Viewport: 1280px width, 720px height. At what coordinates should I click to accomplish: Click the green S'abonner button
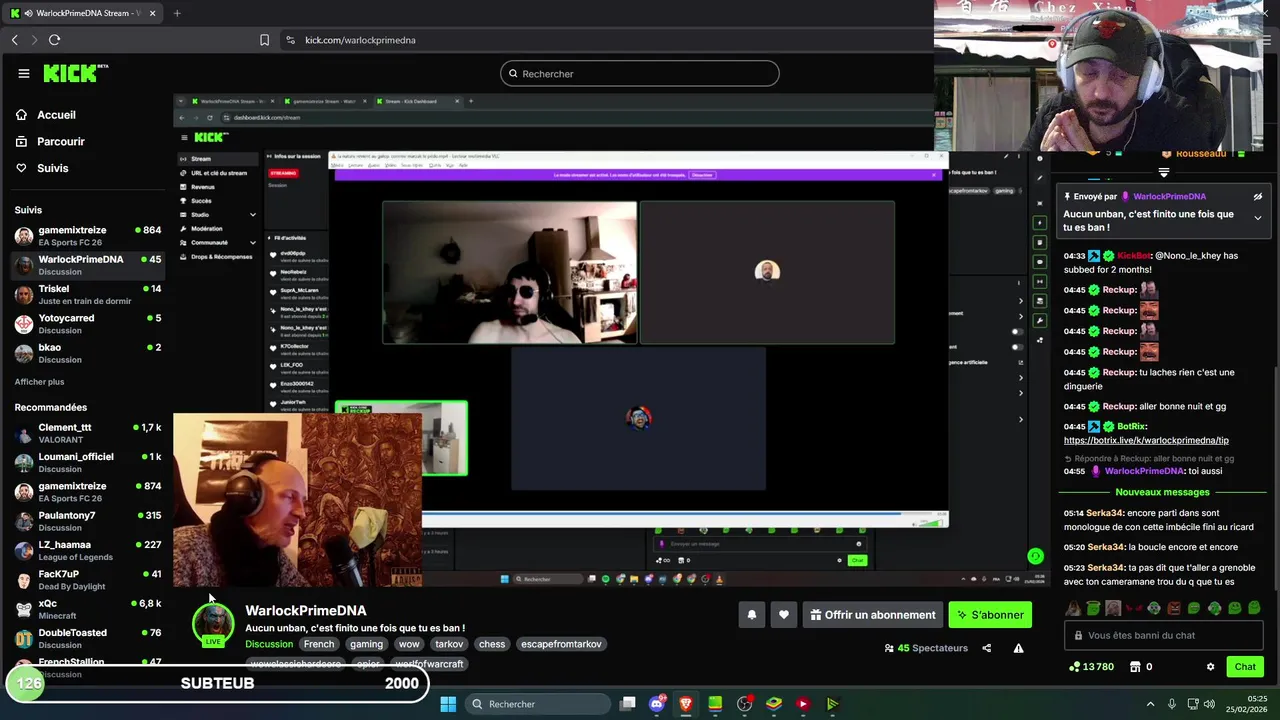(x=990, y=615)
